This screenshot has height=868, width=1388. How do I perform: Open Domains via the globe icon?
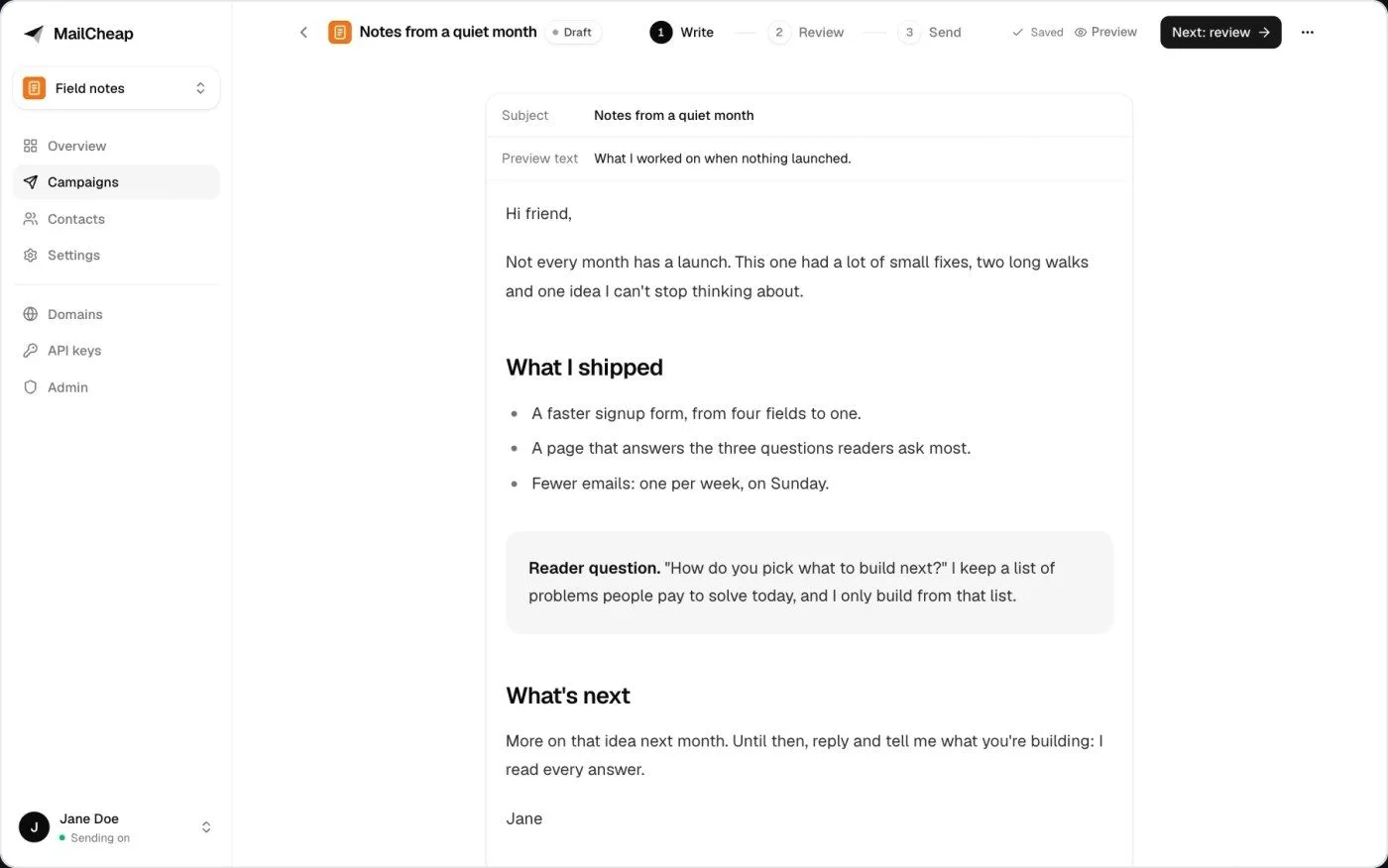click(31, 314)
